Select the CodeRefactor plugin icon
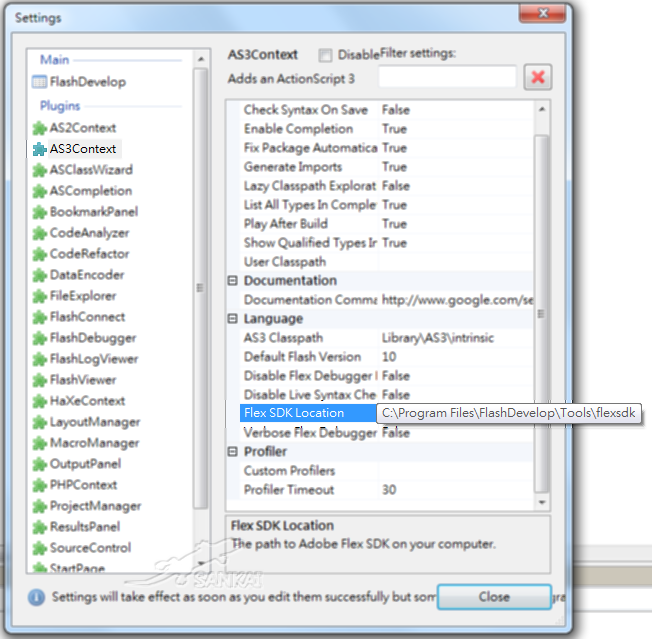Viewport: 652px width, 639px height. tap(40, 254)
